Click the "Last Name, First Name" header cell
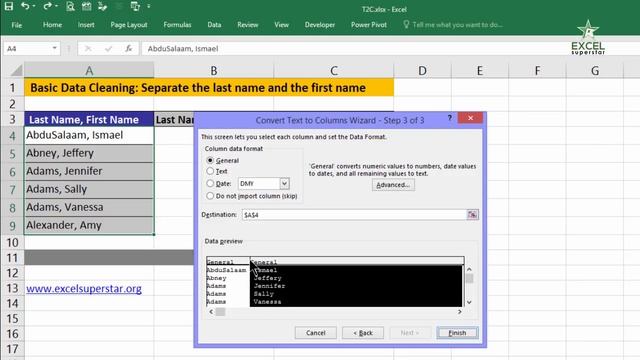640x360 pixels. [89, 119]
